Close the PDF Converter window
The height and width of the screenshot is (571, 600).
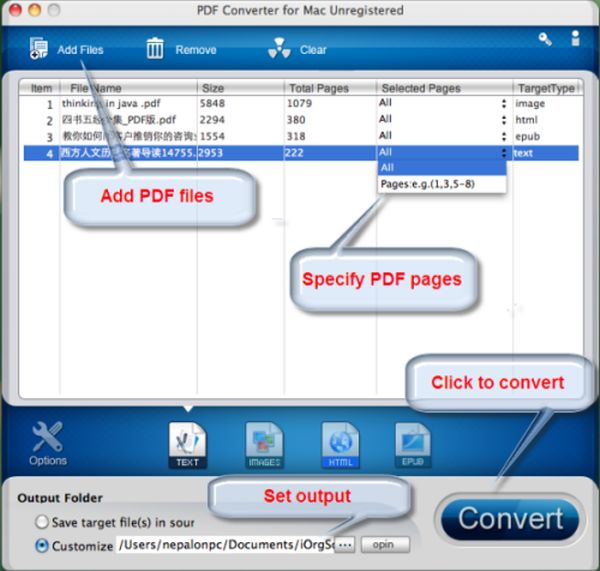(x=15, y=10)
